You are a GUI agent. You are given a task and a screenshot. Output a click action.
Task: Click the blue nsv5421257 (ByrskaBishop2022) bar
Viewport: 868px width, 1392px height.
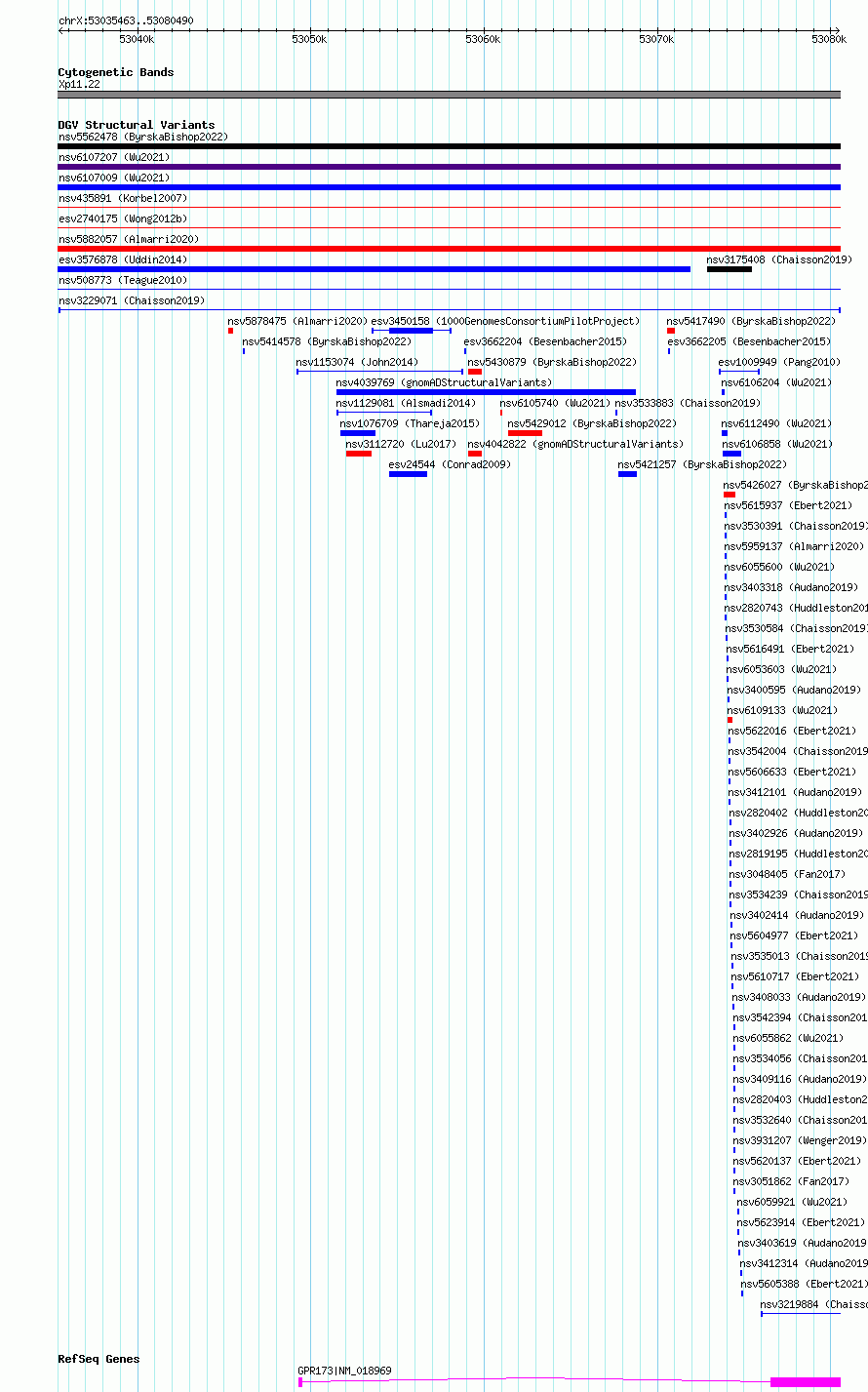tap(627, 474)
